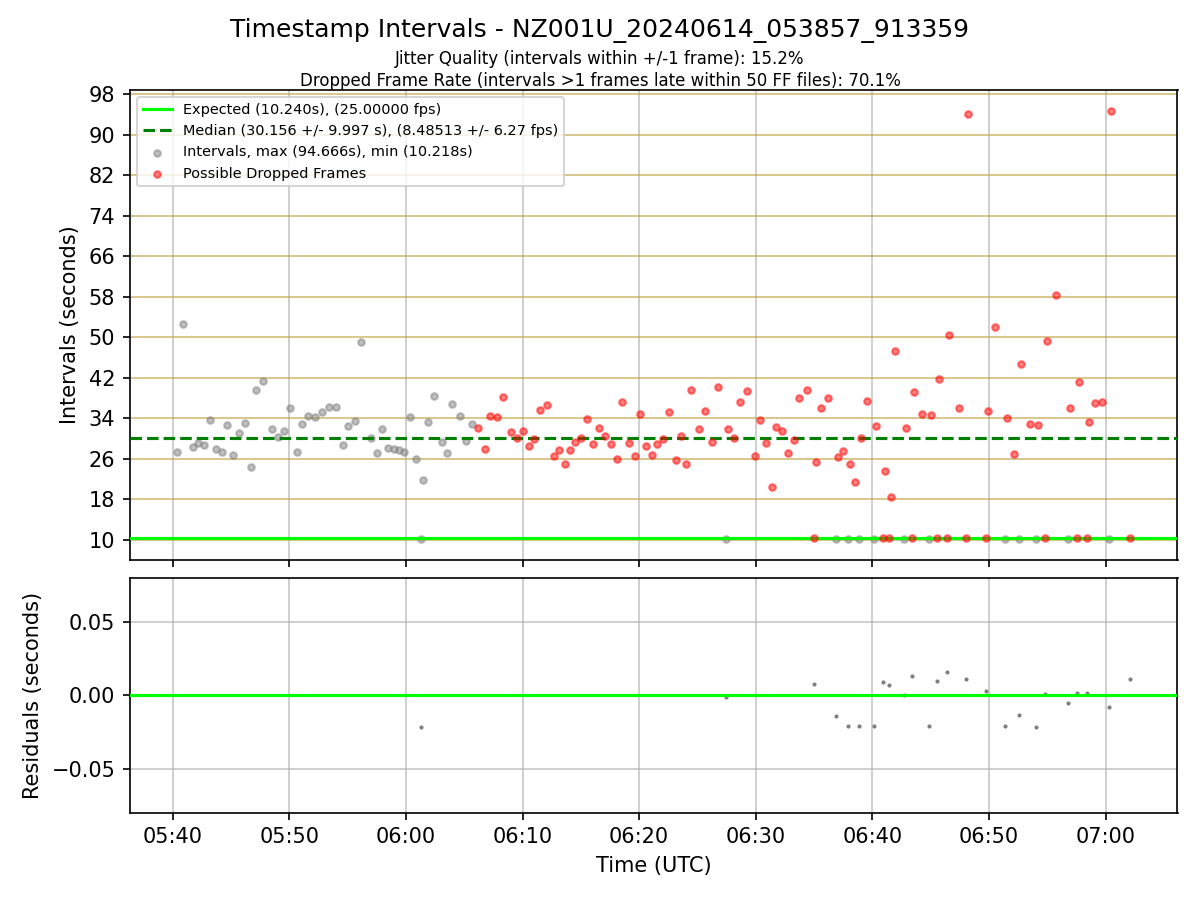Viewport: 1200px width, 900px height.
Task: Click the red outlier point near 94 seconds at 06:48
Action: tap(968, 114)
